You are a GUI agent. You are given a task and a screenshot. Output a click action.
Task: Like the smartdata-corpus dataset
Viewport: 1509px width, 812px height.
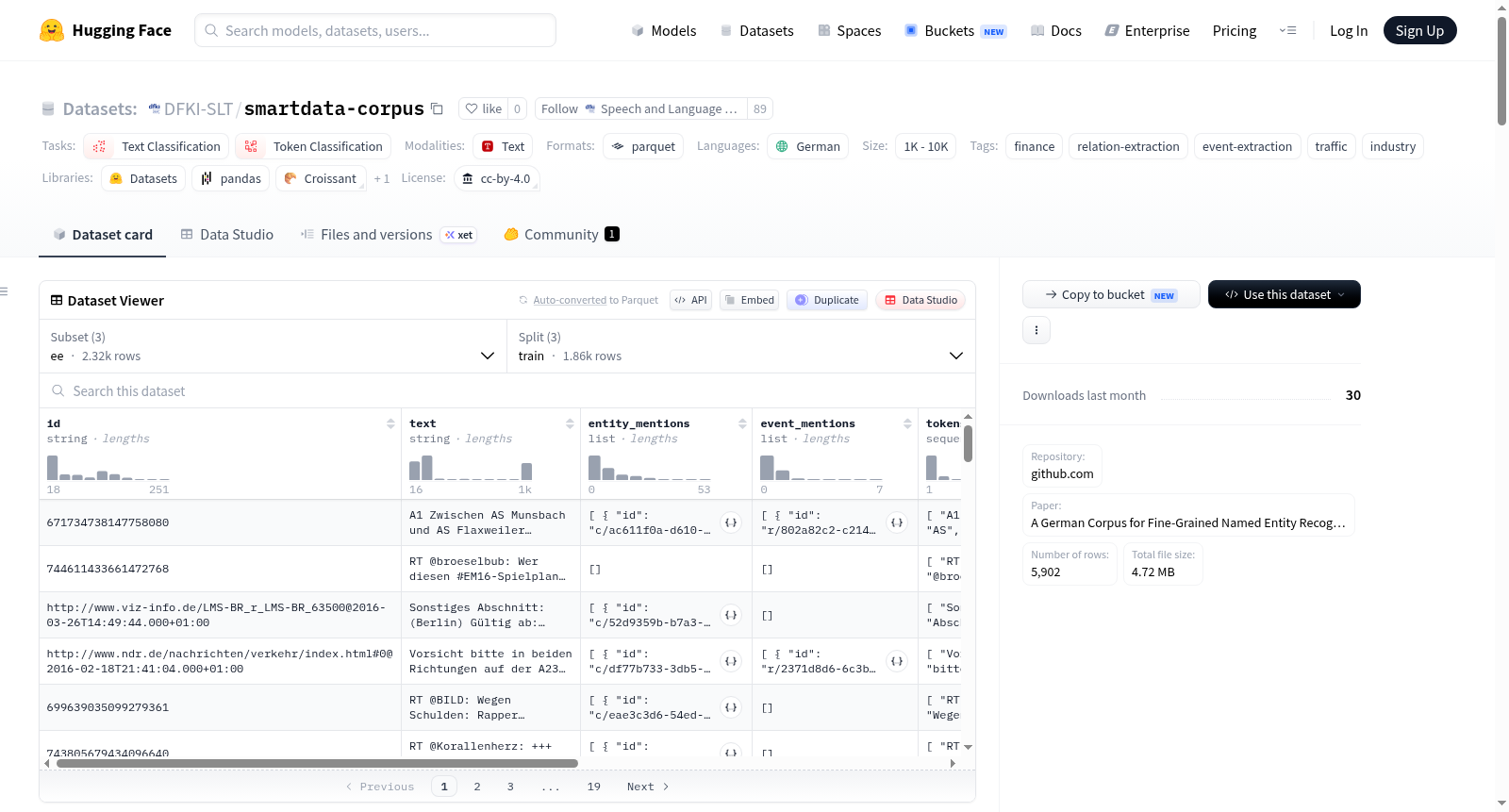(x=484, y=108)
